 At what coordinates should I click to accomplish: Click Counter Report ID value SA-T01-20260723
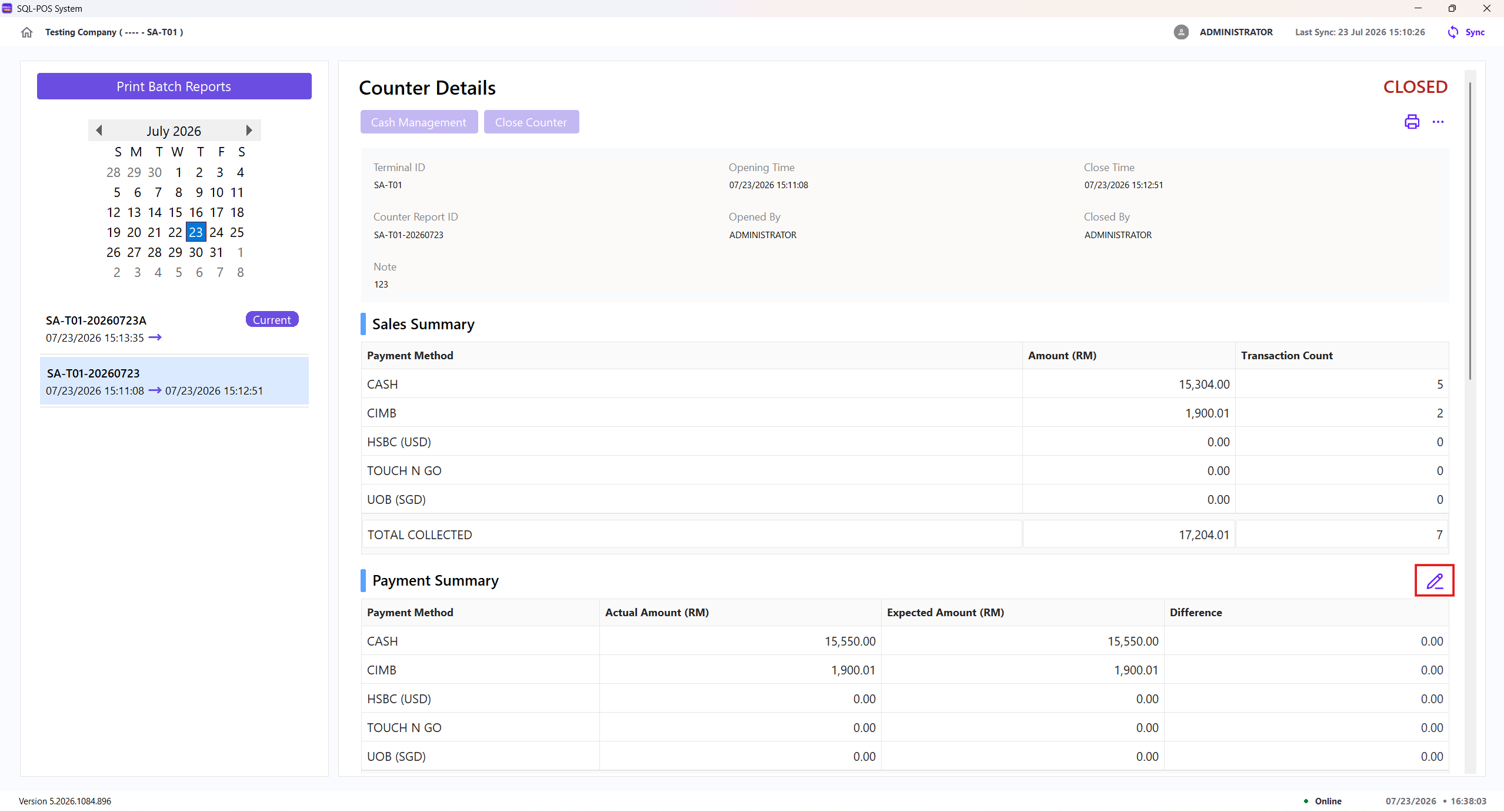(409, 235)
